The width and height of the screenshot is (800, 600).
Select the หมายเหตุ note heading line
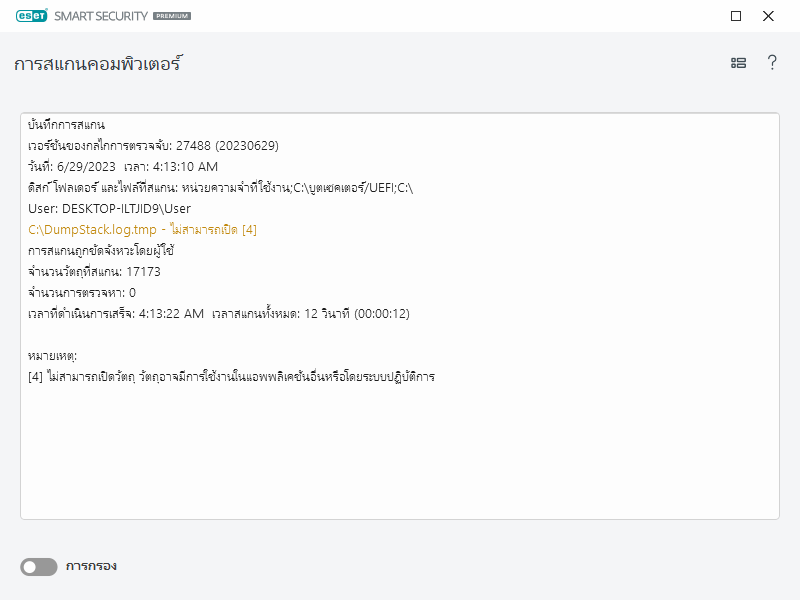coord(53,355)
